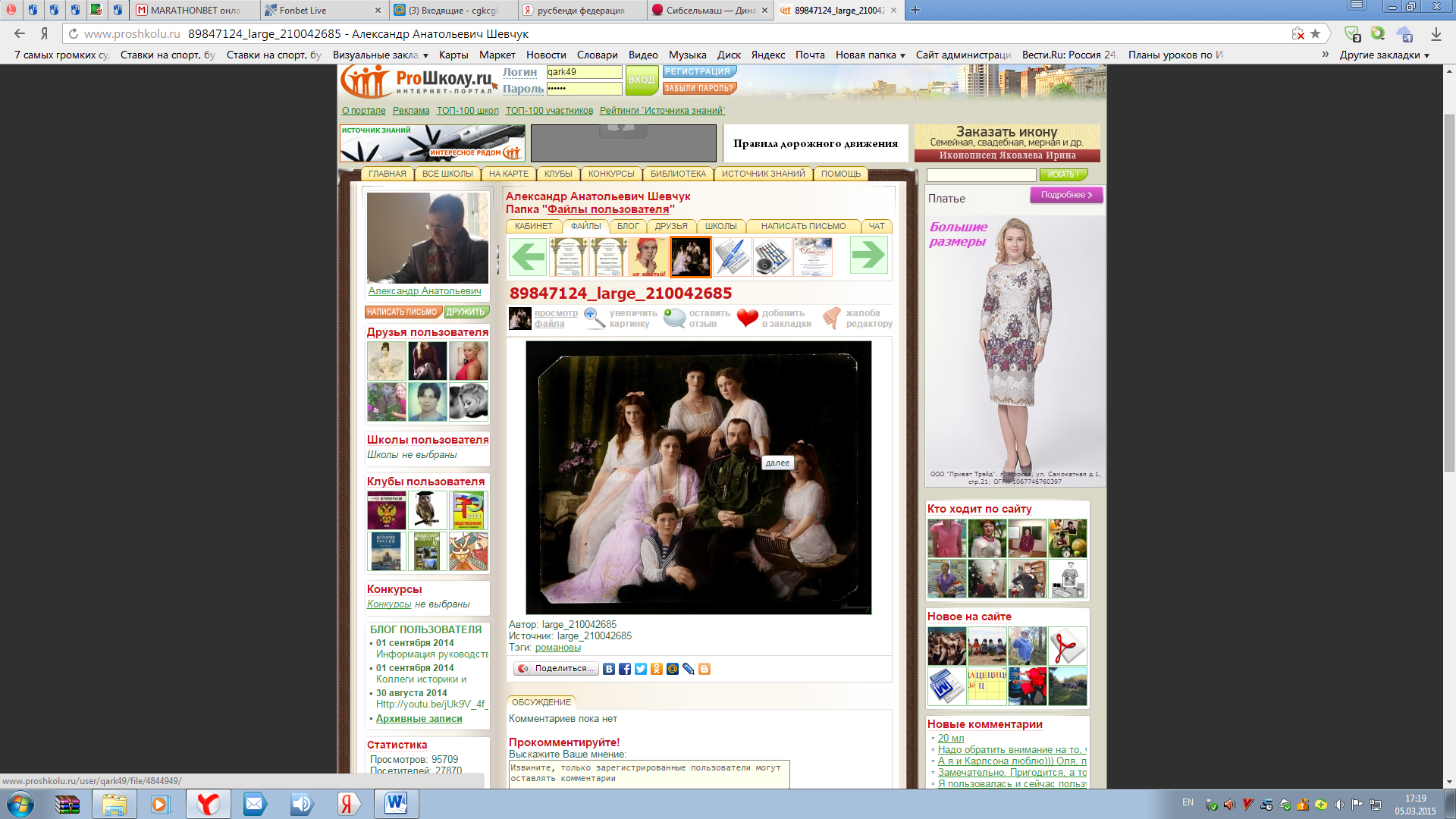Go to 'БИБЛИОТЕКА' in the site menu
The width and height of the screenshot is (1456, 819).
click(678, 174)
